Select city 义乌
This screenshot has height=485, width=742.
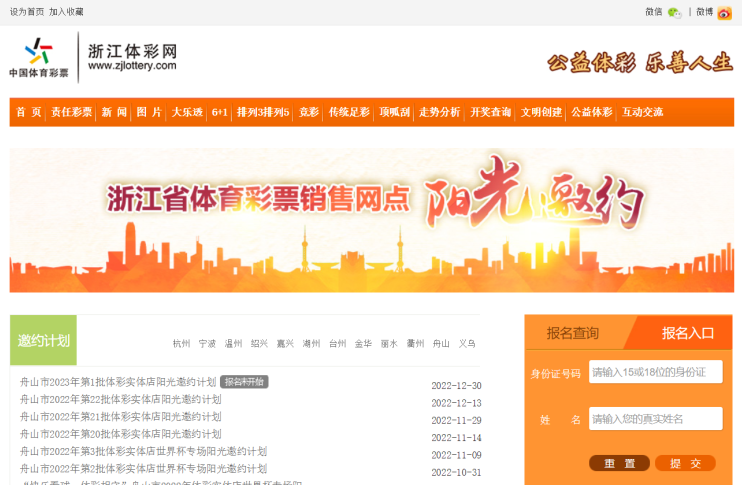pyautogui.click(x=467, y=344)
